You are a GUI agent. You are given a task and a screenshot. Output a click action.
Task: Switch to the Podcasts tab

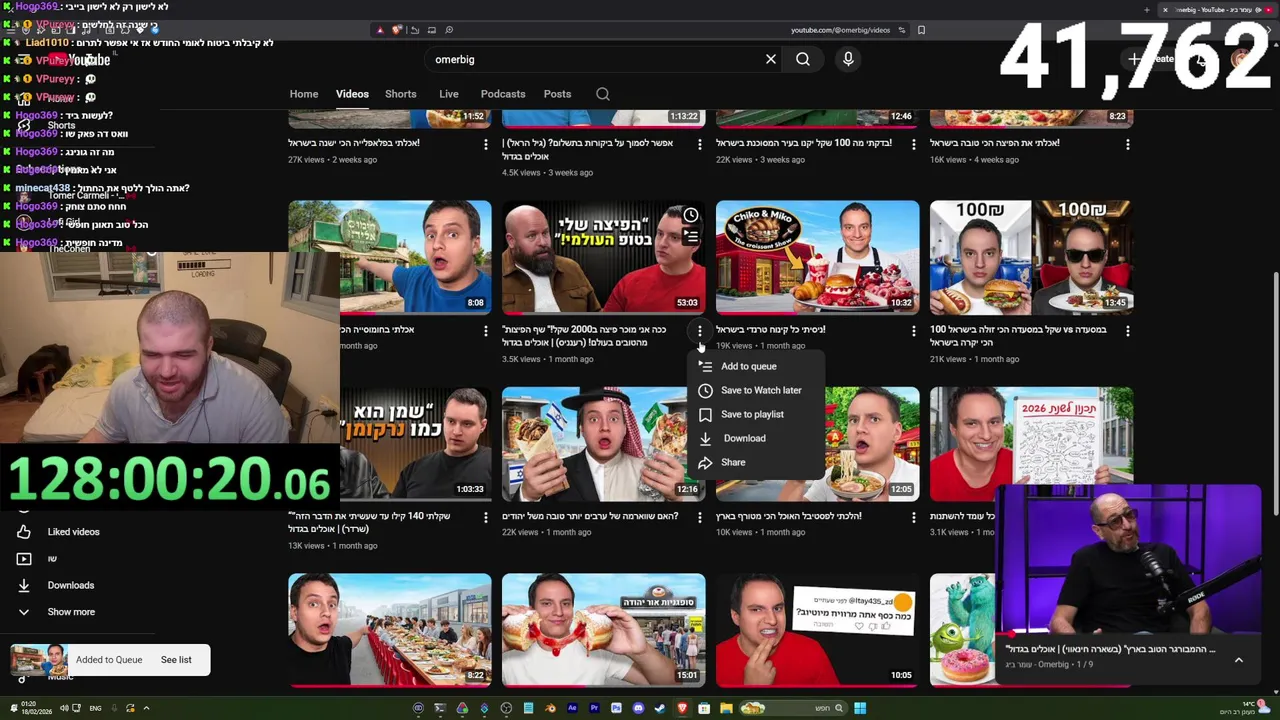503,94
